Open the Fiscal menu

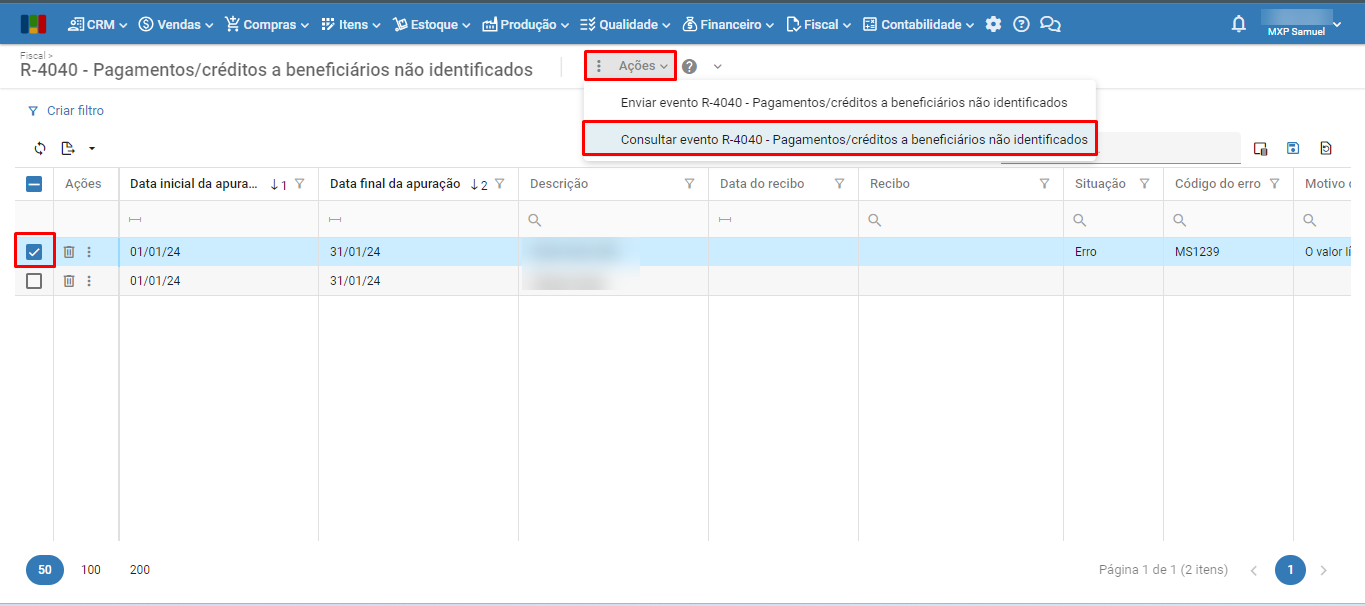coord(819,24)
